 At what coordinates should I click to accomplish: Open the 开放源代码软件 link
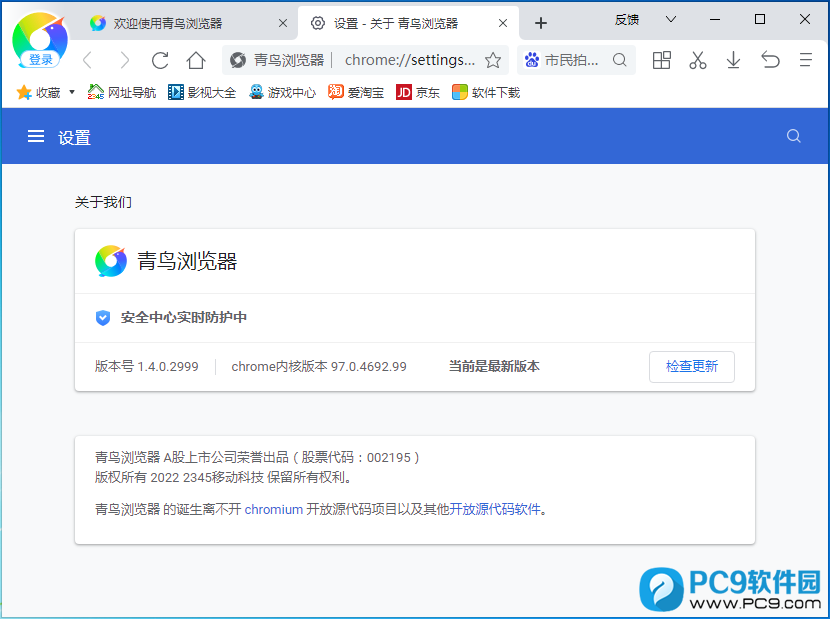pyautogui.click(x=495, y=509)
